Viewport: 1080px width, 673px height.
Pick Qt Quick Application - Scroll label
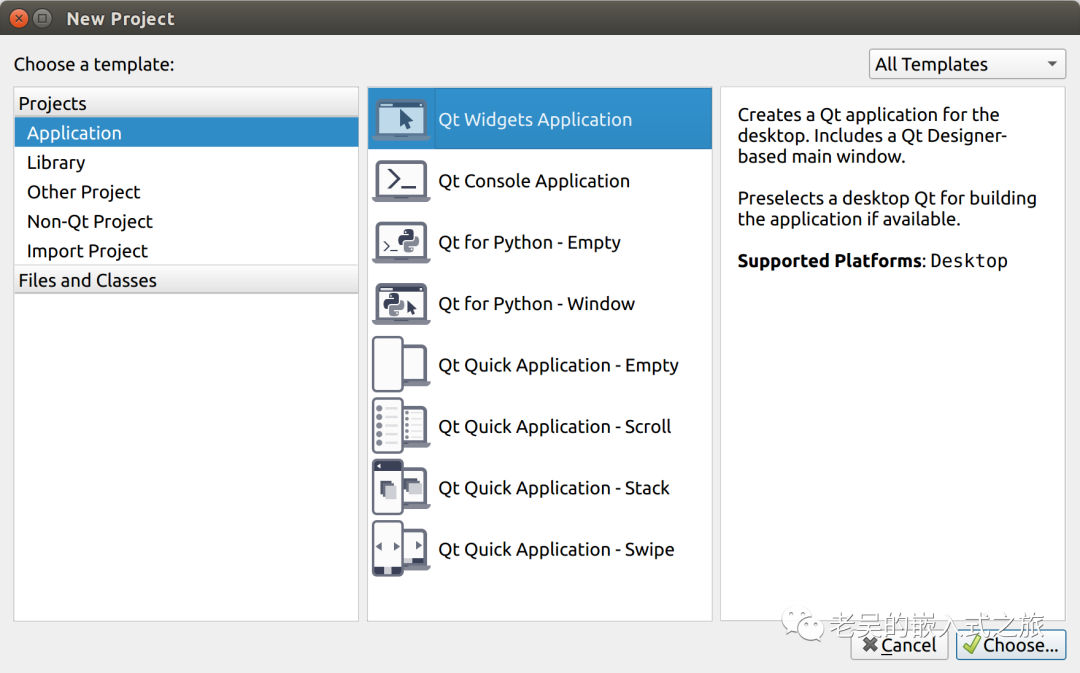(554, 426)
